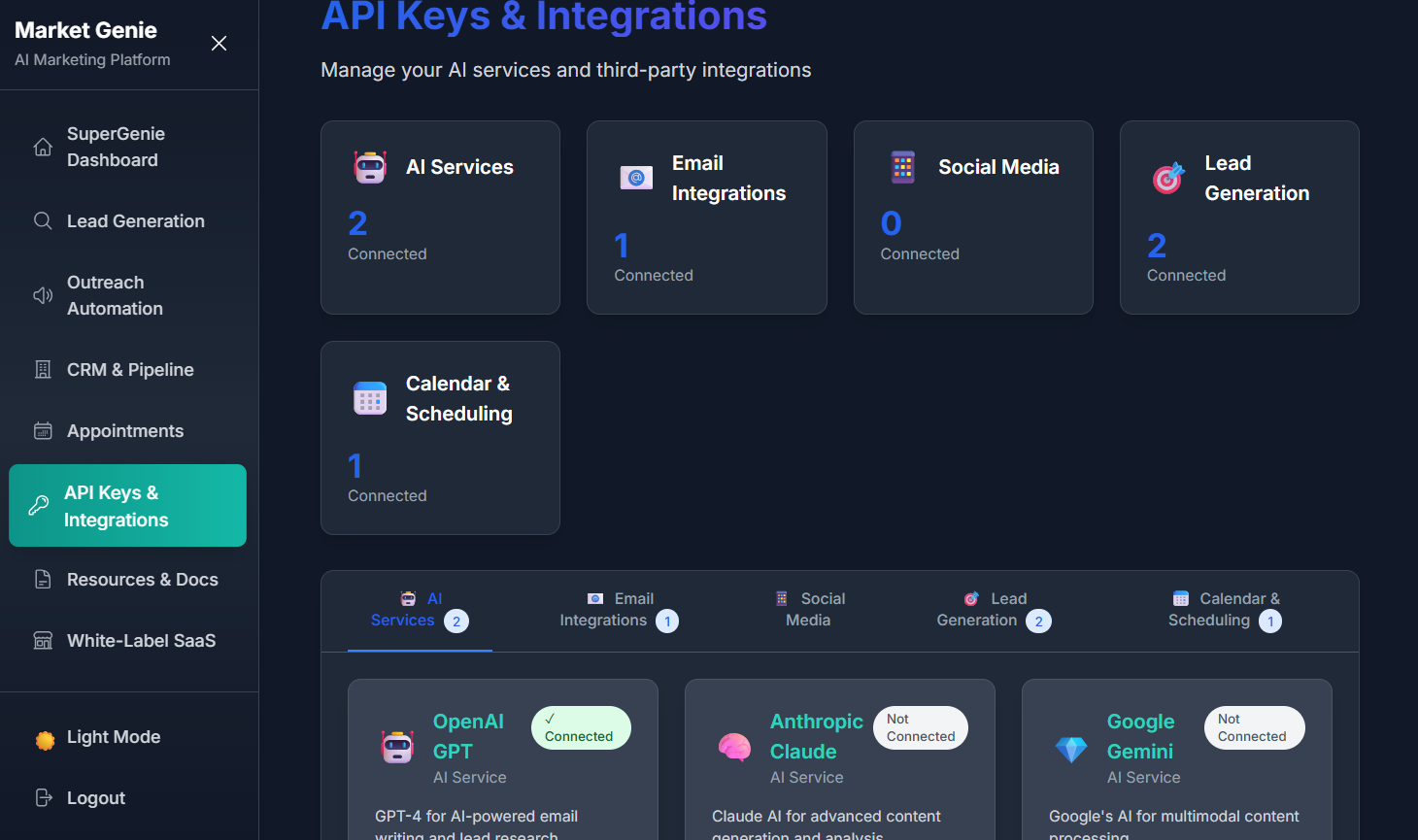This screenshot has width=1418, height=840.
Task: Click the Logout button
Action: tap(95, 797)
